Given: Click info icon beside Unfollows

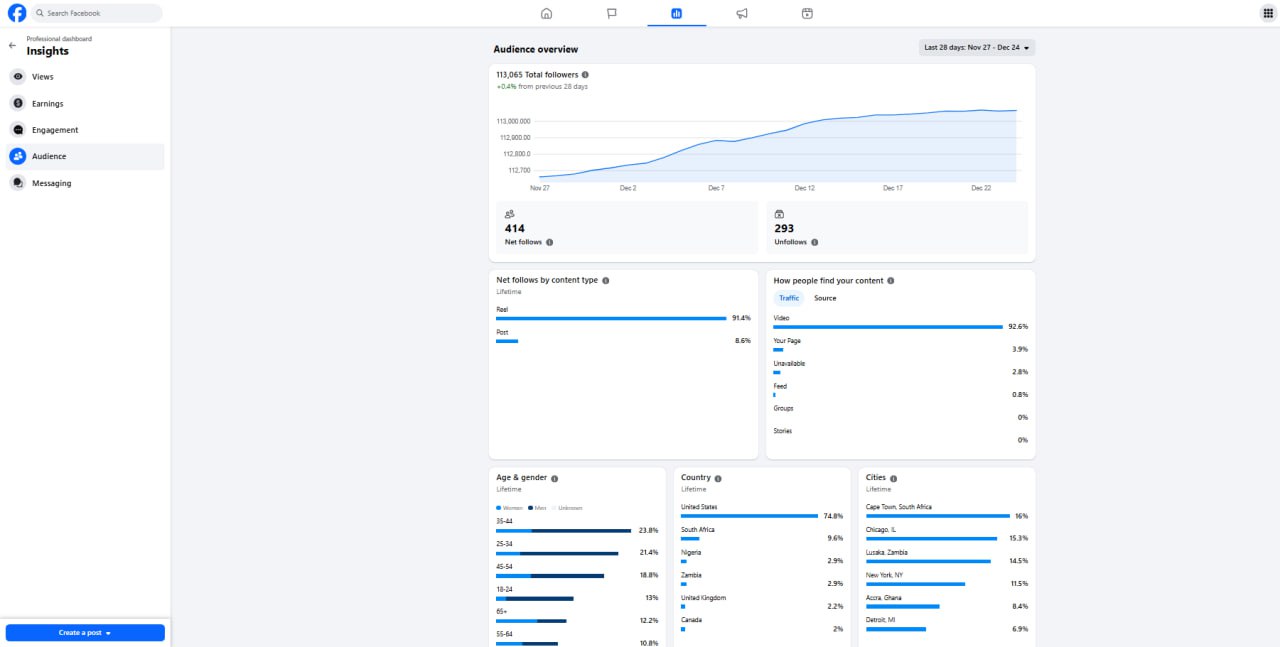Looking at the screenshot, I should tap(815, 242).
